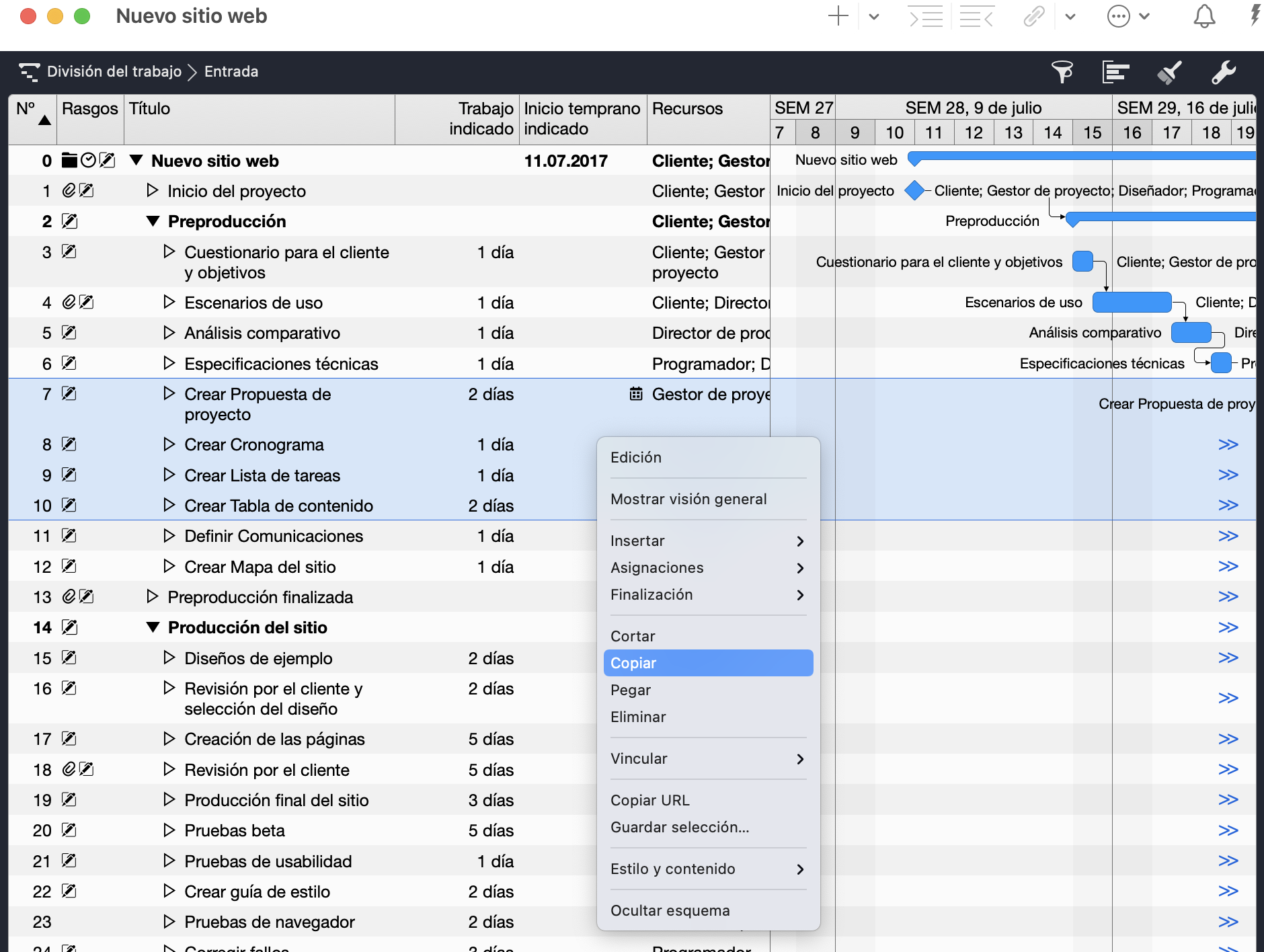The image size is (1264, 952).
Task: Click the Inicio del proyecto milestone diamond
Action: [x=914, y=191]
